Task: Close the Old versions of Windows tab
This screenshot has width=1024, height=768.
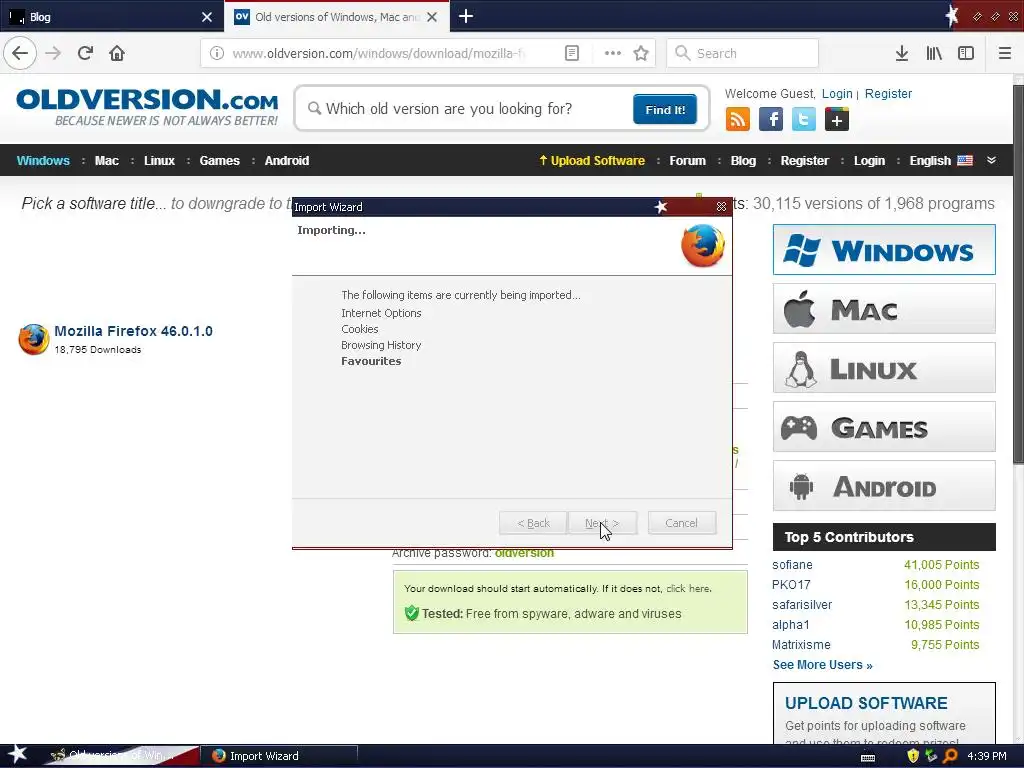Action: 432,17
